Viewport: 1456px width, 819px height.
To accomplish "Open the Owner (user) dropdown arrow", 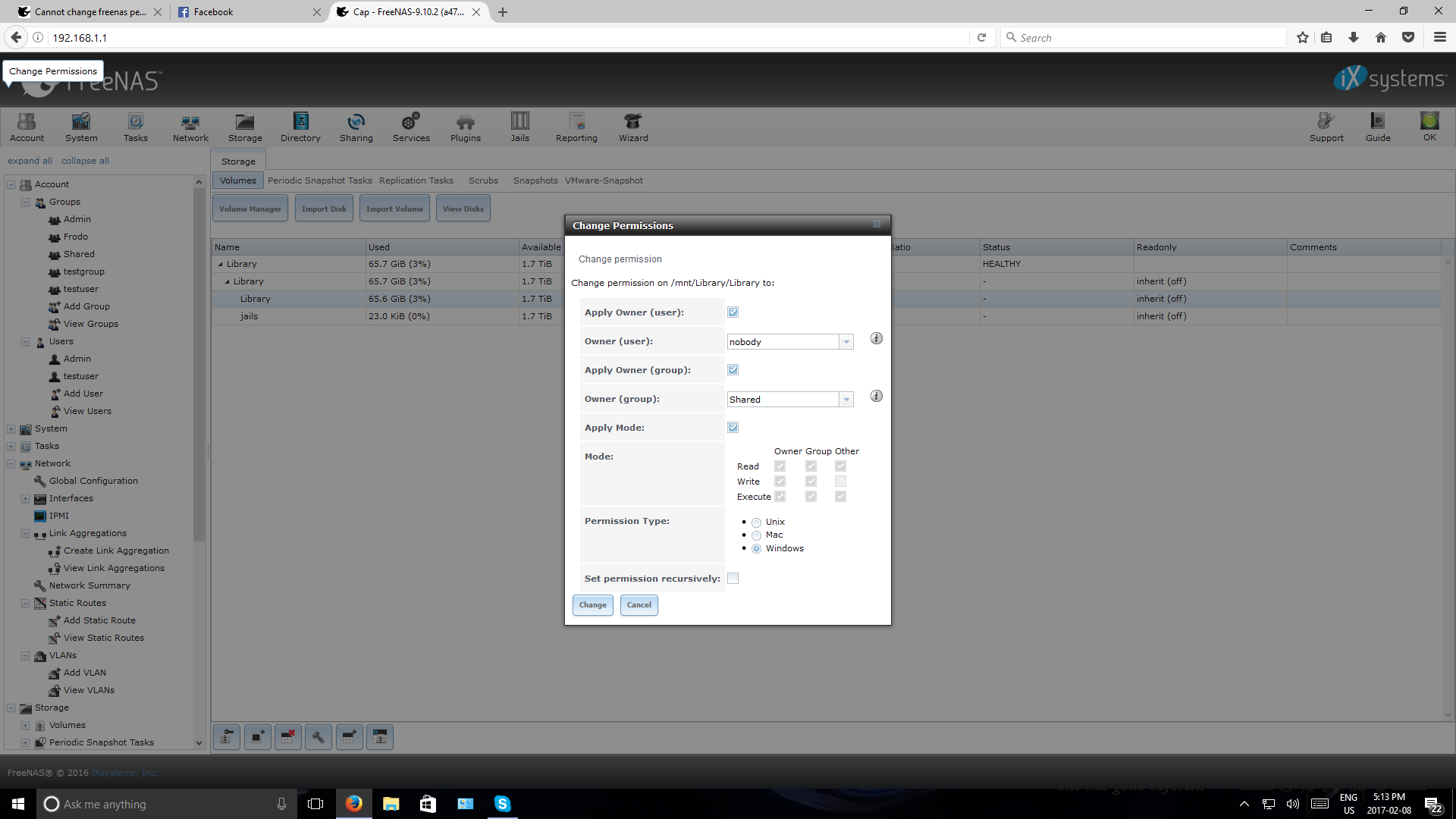I will 846,342.
